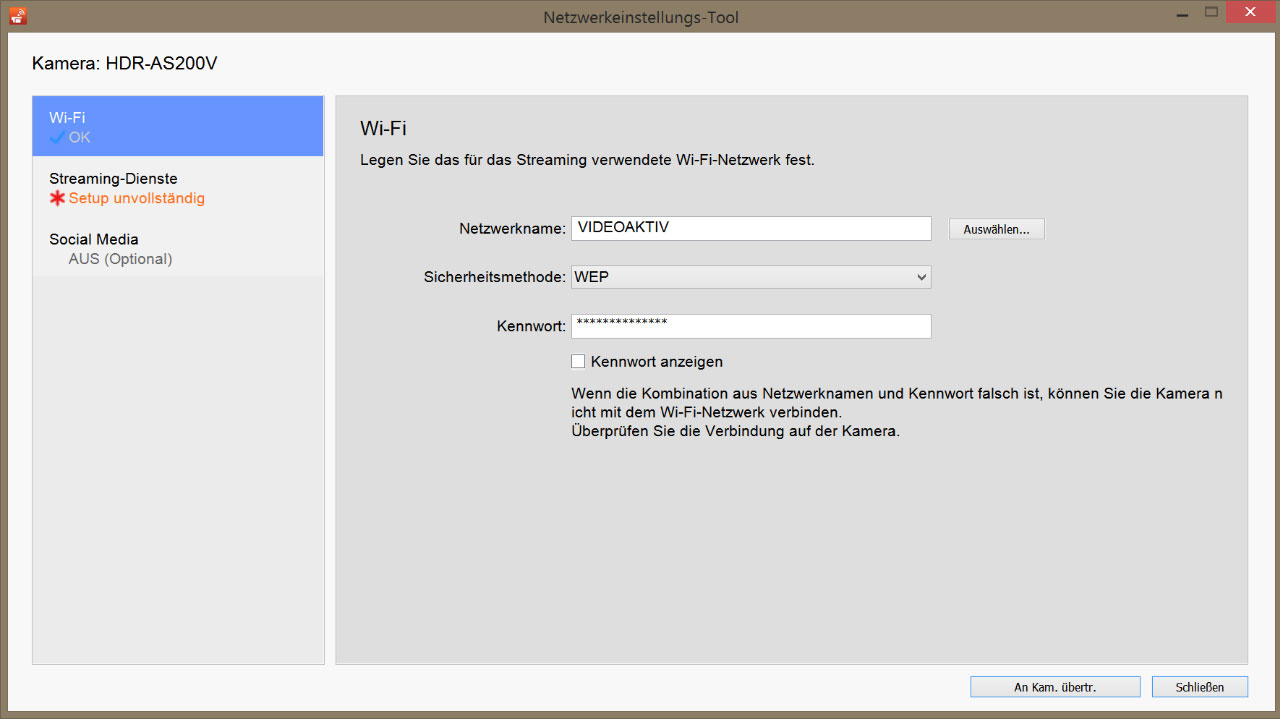This screenshot has height=720, width=1280.
Task: Minimize the Netzwerkeinstellungs-Tool window
Action: pyautogui.click(x=1180, y=13)
